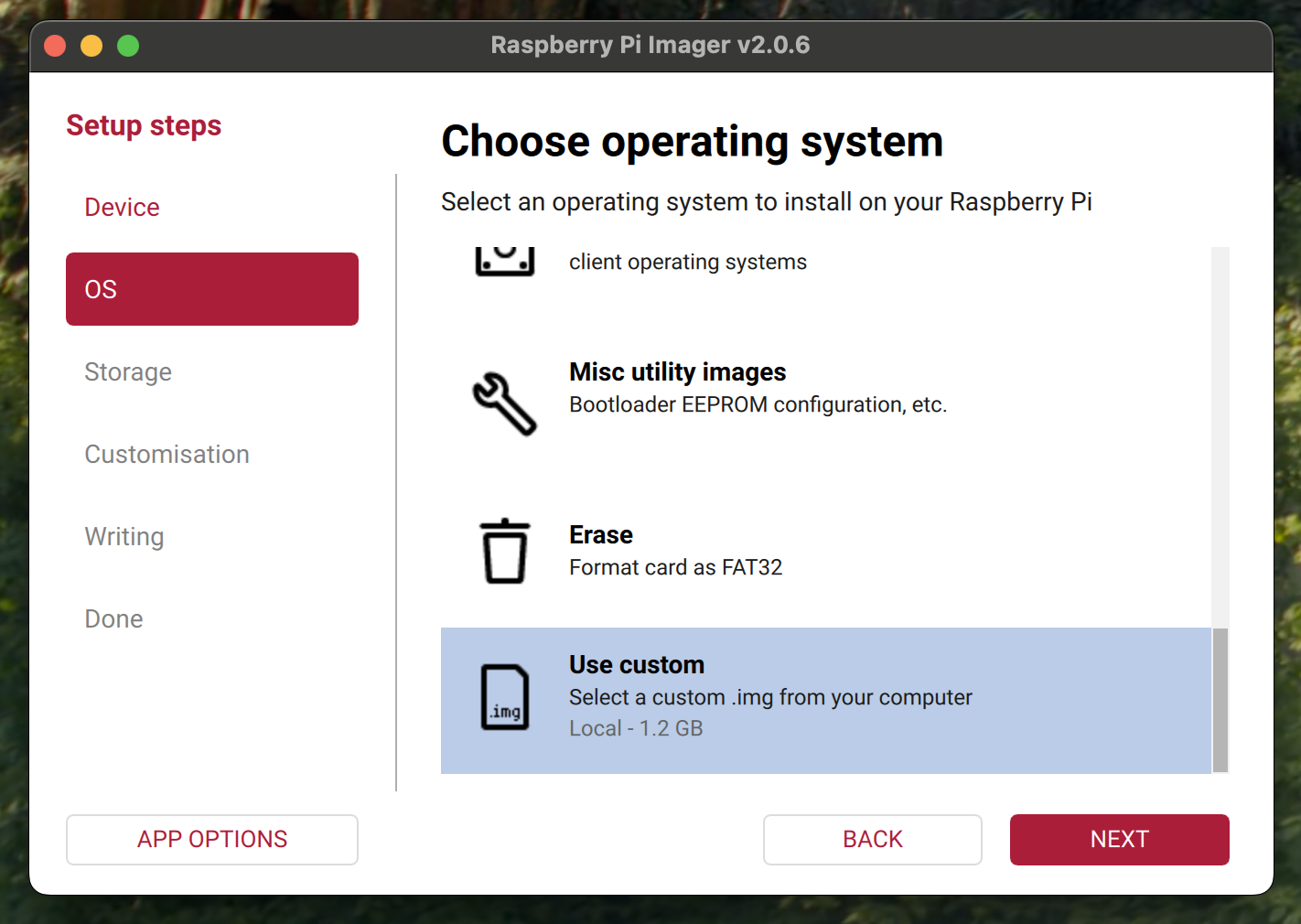Click the .img file icon
1301x924 pixels.
(x=505, y=697)
